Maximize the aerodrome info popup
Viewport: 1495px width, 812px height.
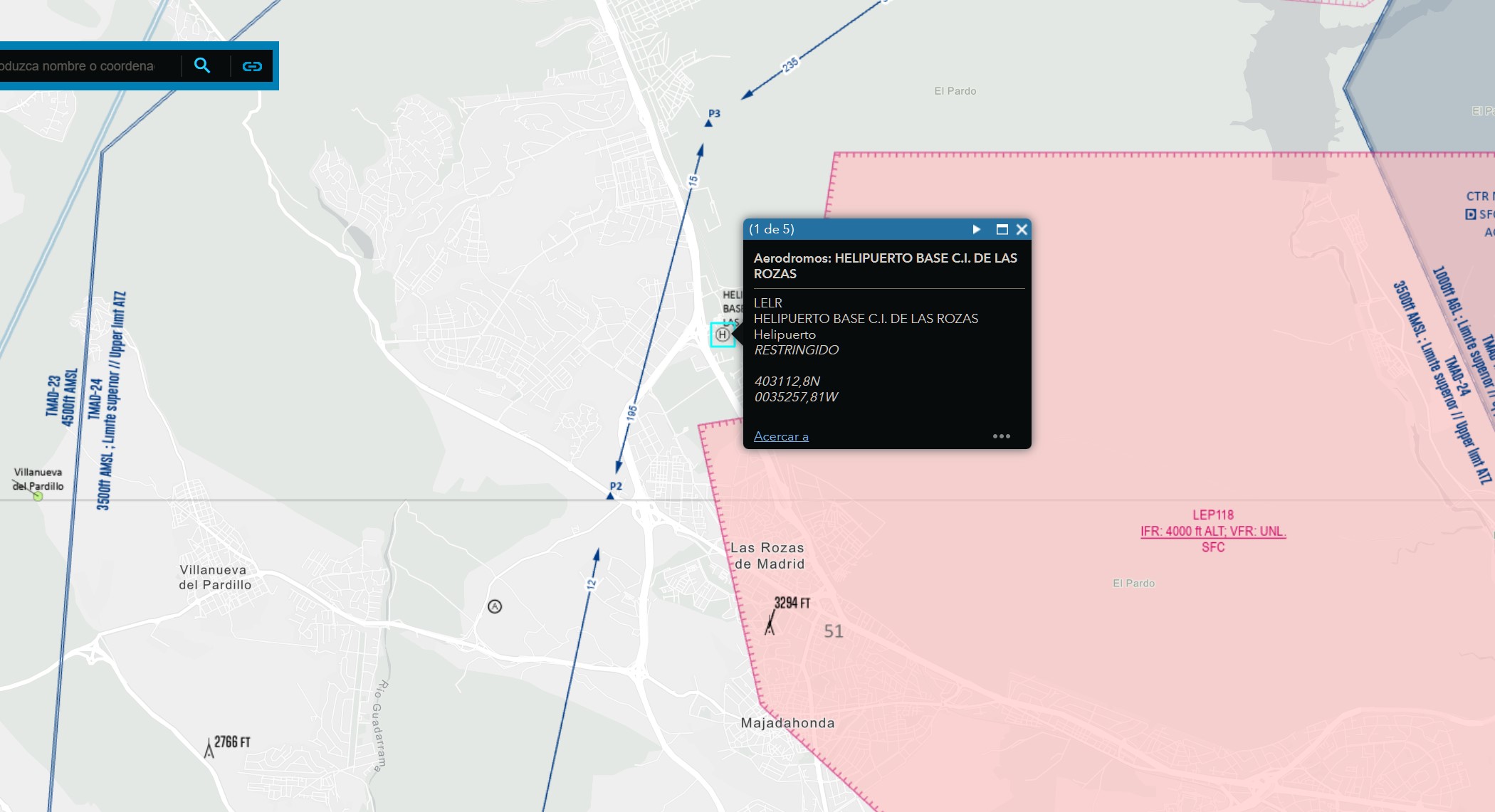(x=1002, y=229)
